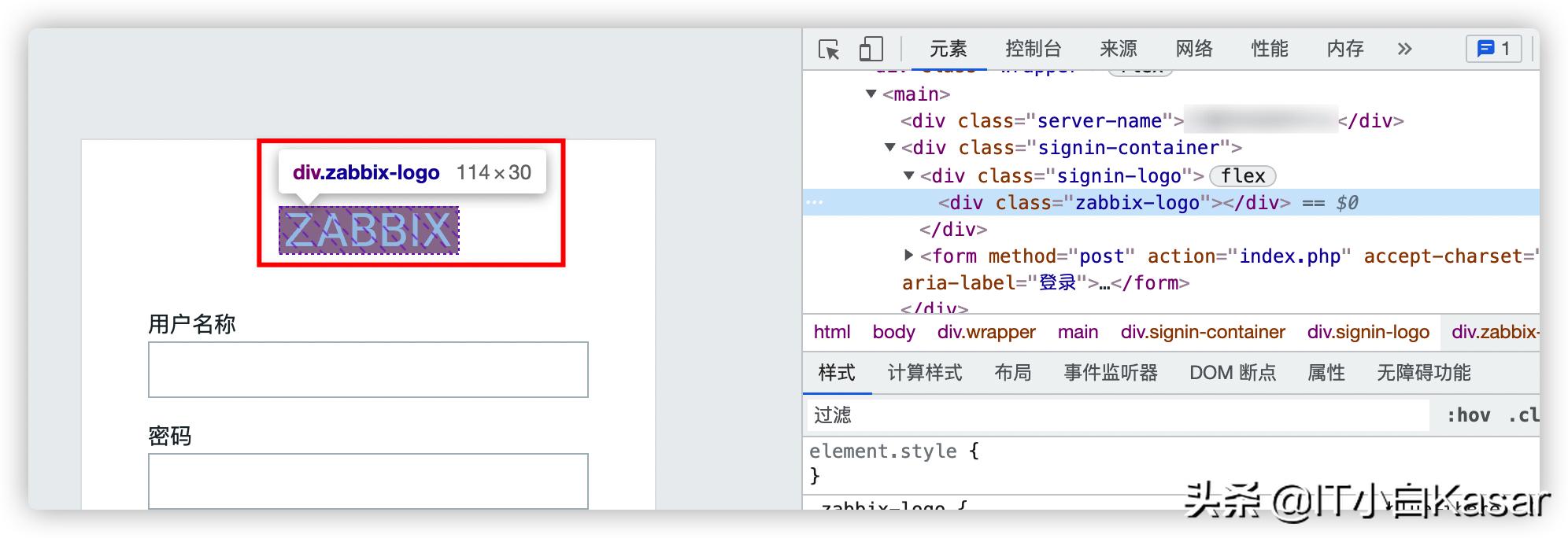Click the aria-label 登录 form line
Screen dimensions: 1568x538
coord(1046,283)
